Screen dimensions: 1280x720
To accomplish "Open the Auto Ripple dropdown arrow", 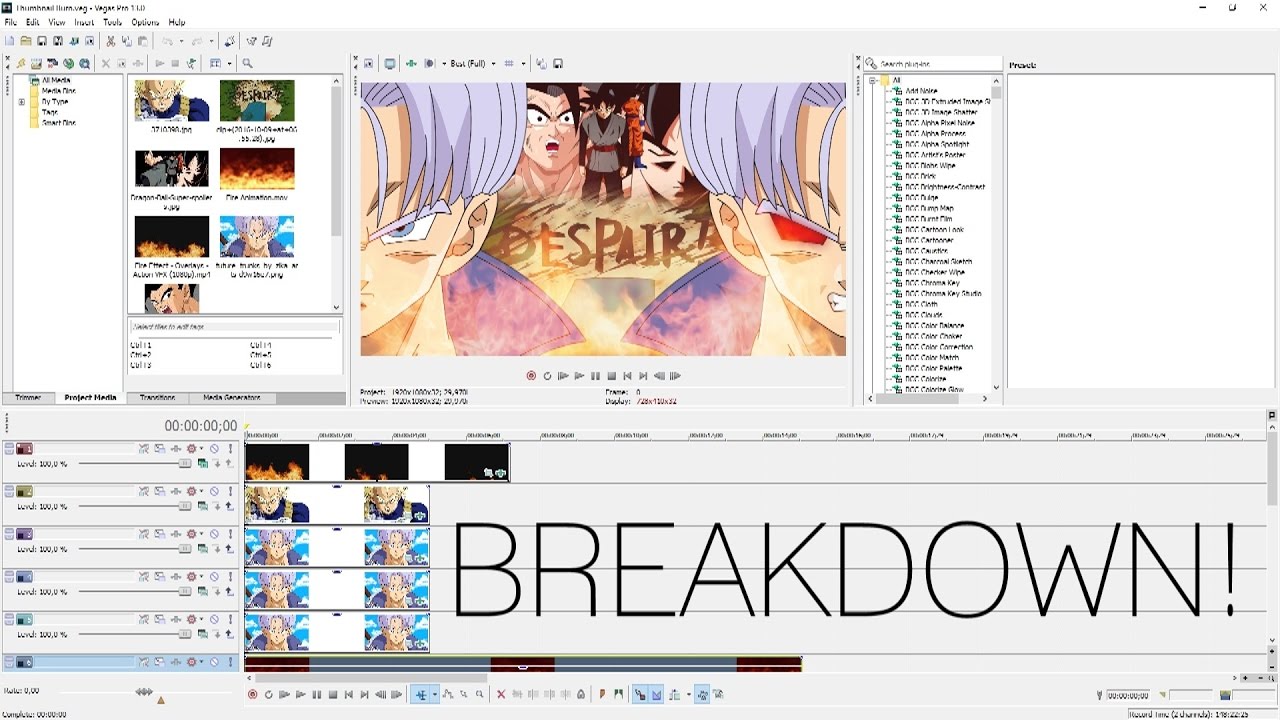I will pos(689,694).
